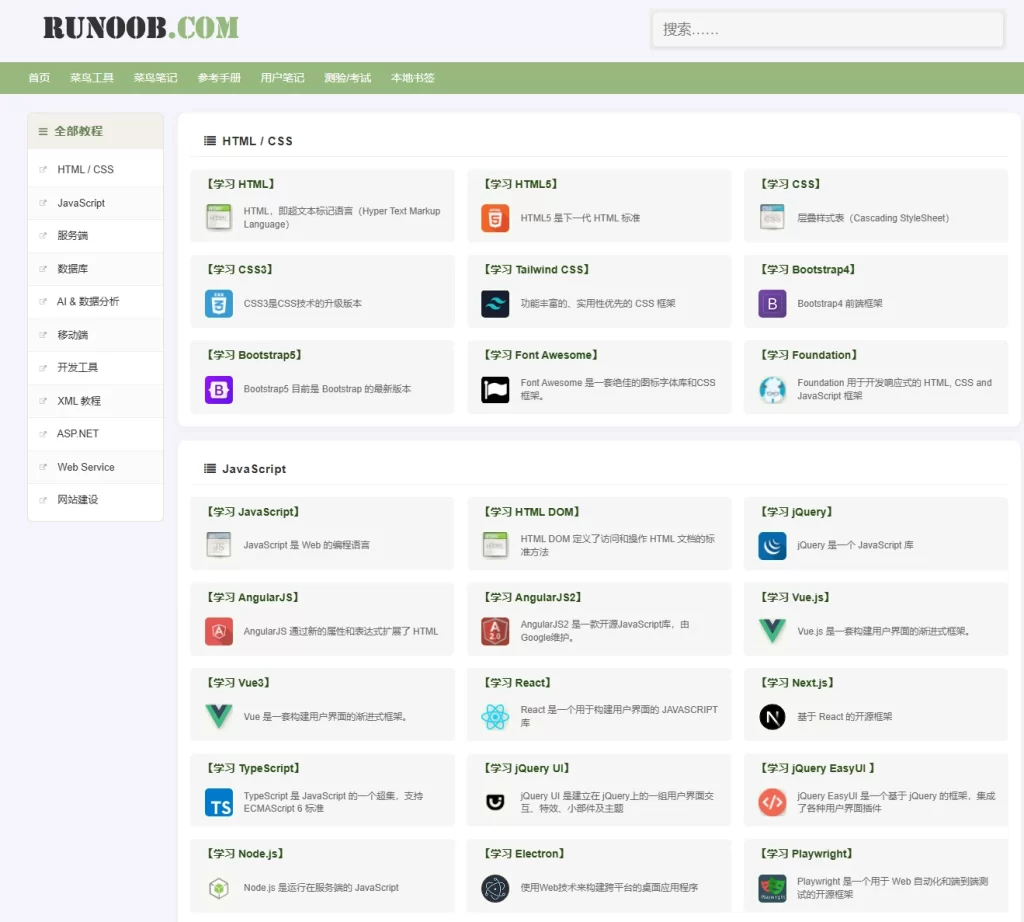Viewport: 1024px width, 922px height.
Task: Click the Electron icon
Action: click(x=495, y=888)
